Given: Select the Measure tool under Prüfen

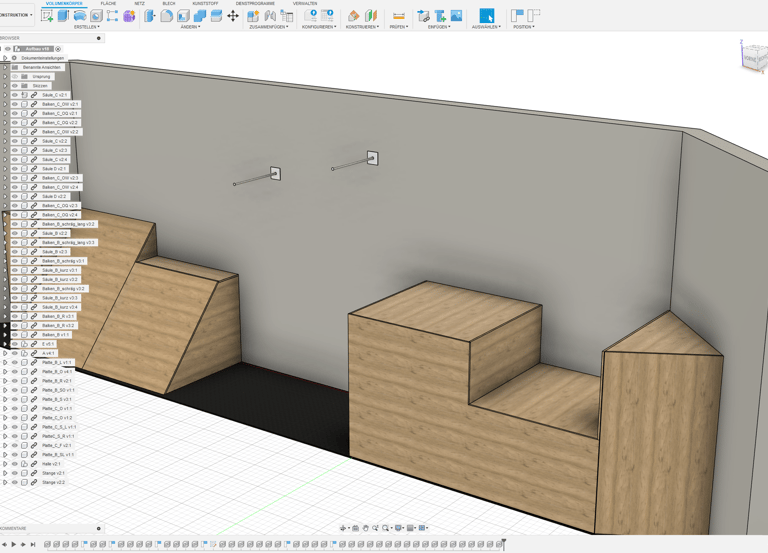Looking at the screenshot, I should (398, 16).
